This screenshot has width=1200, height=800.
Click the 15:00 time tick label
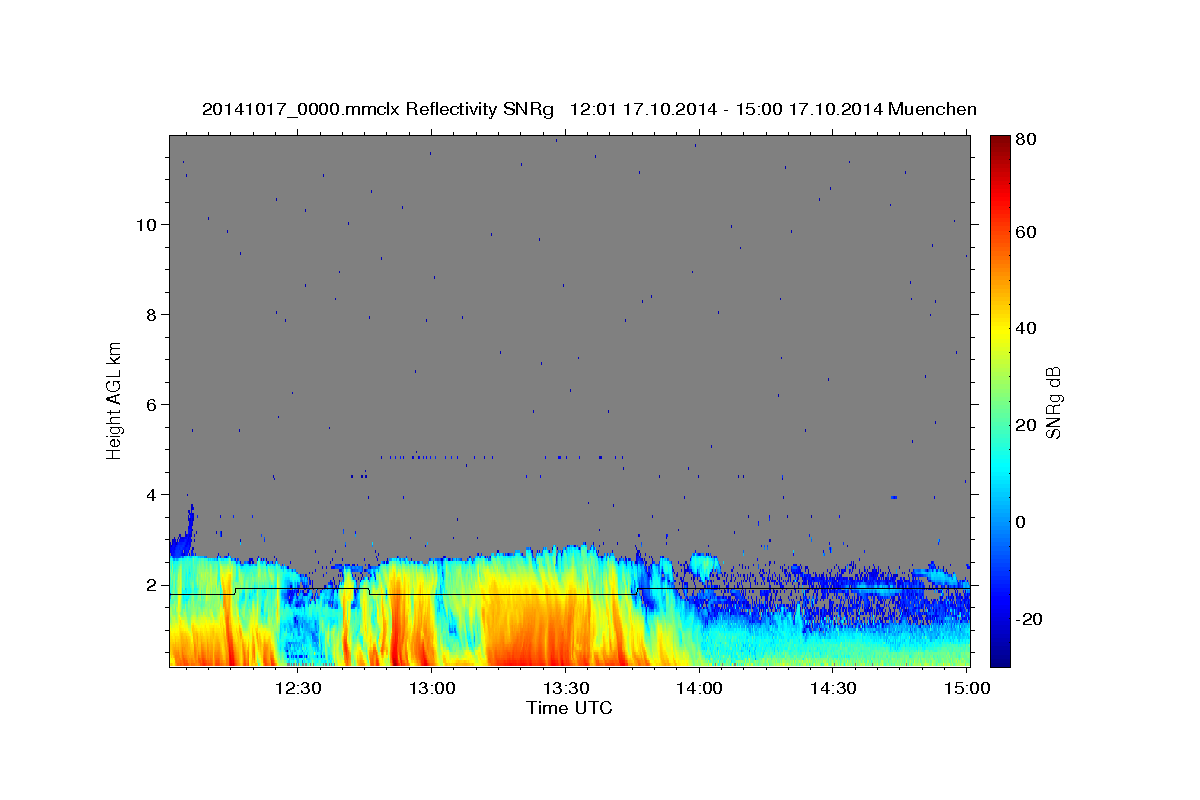[x=966, y=688]
